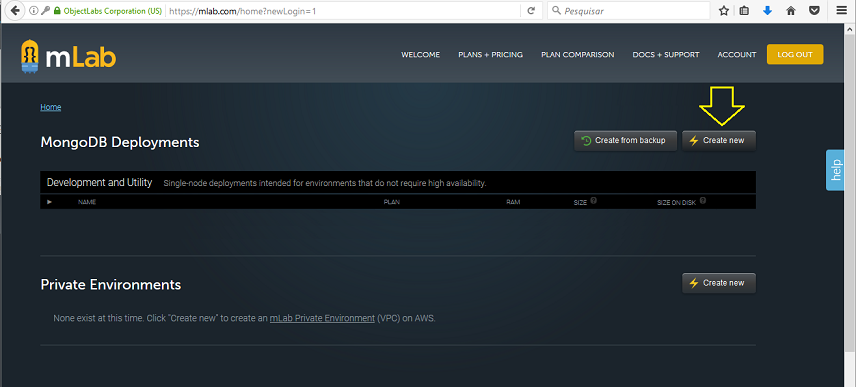Screen dimensions: 856x387
Task: Open the mLab Private Environment link
Action: [x=322, y=318]
